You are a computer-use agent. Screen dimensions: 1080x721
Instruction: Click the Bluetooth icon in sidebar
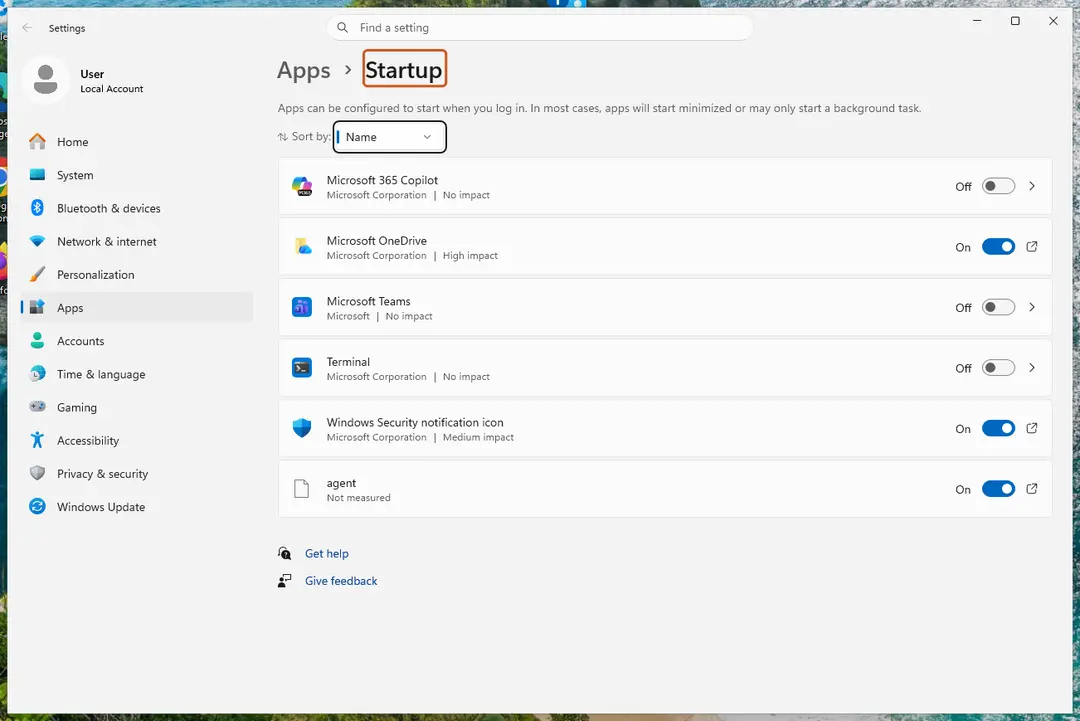[x=37, y=208]
